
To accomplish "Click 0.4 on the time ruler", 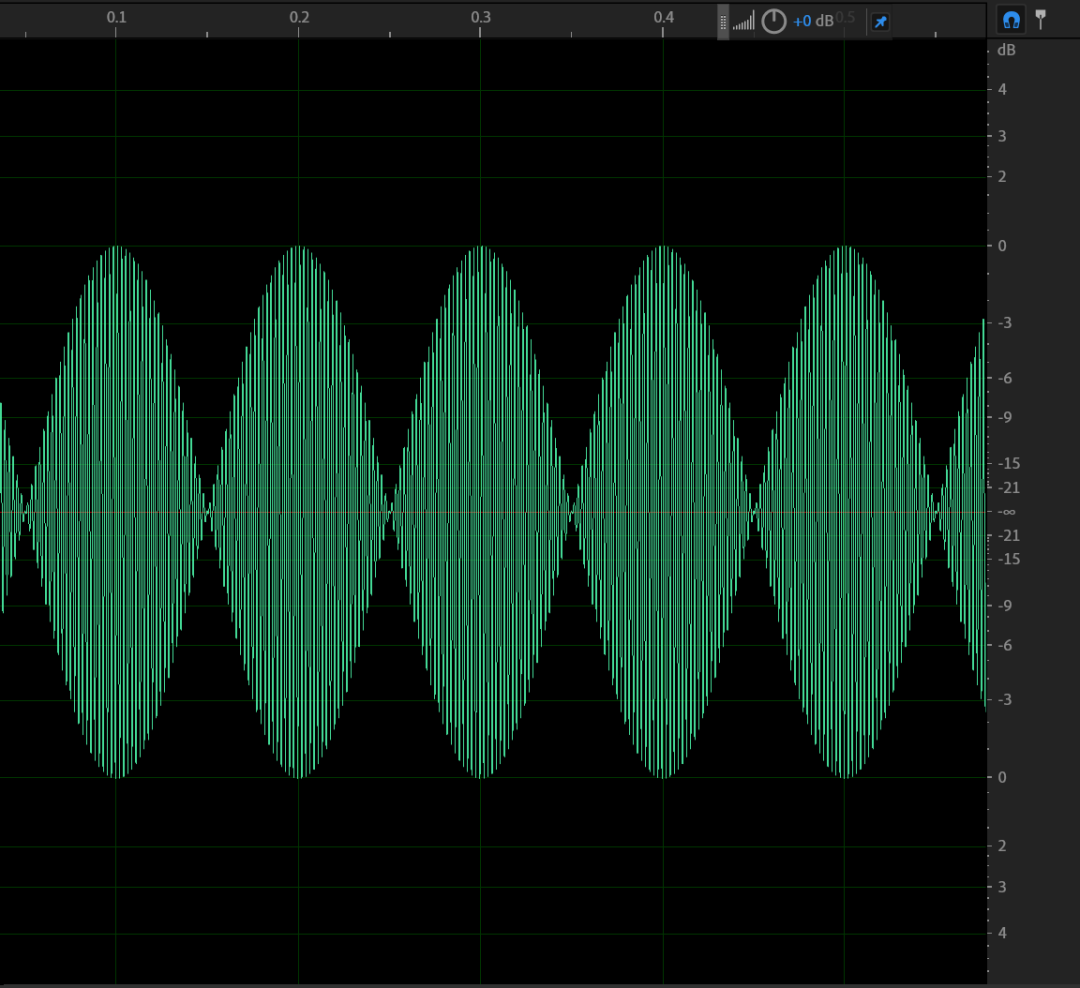I will (663, 17).
